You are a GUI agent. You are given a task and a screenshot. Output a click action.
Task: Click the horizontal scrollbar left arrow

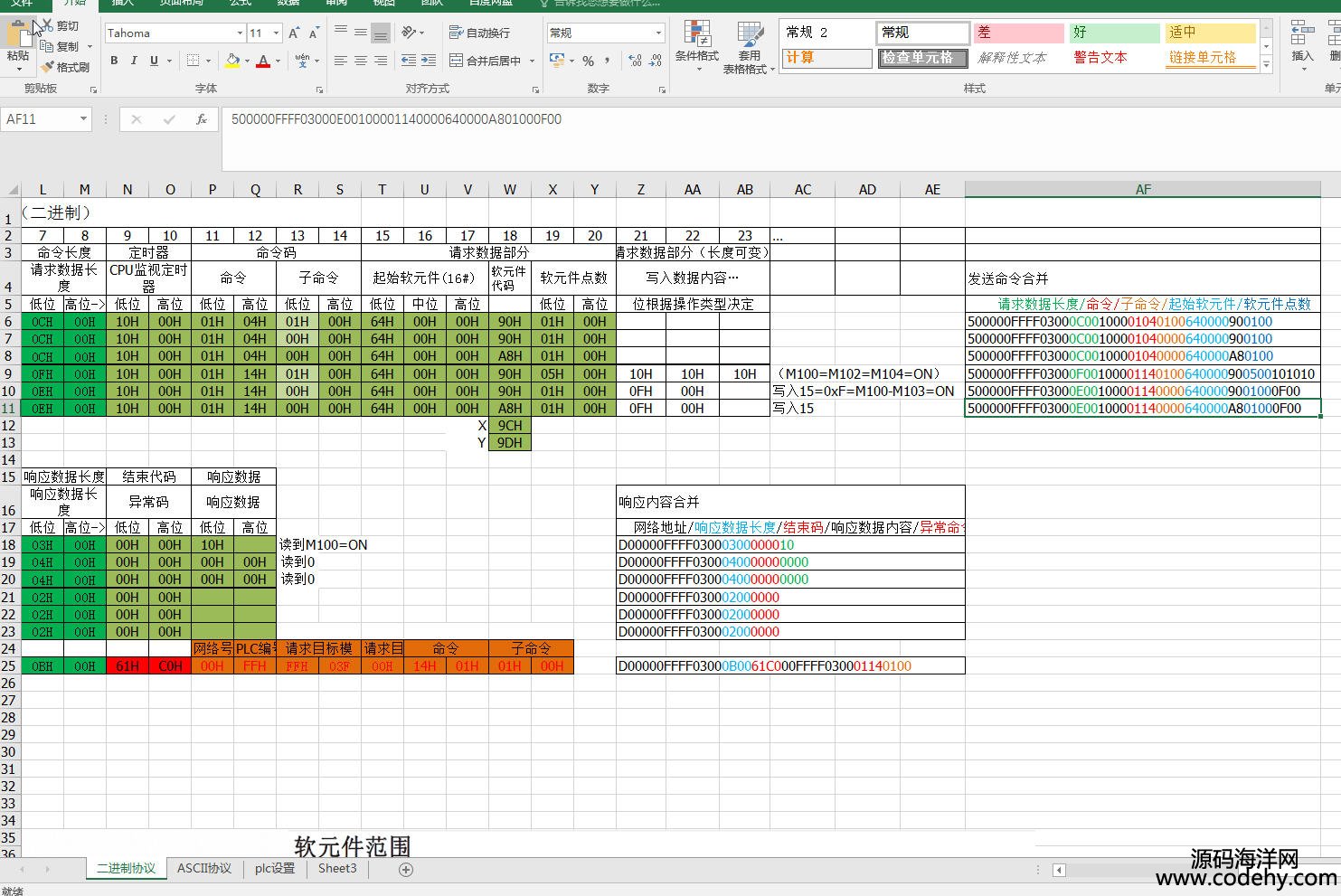pos(1059,870)
